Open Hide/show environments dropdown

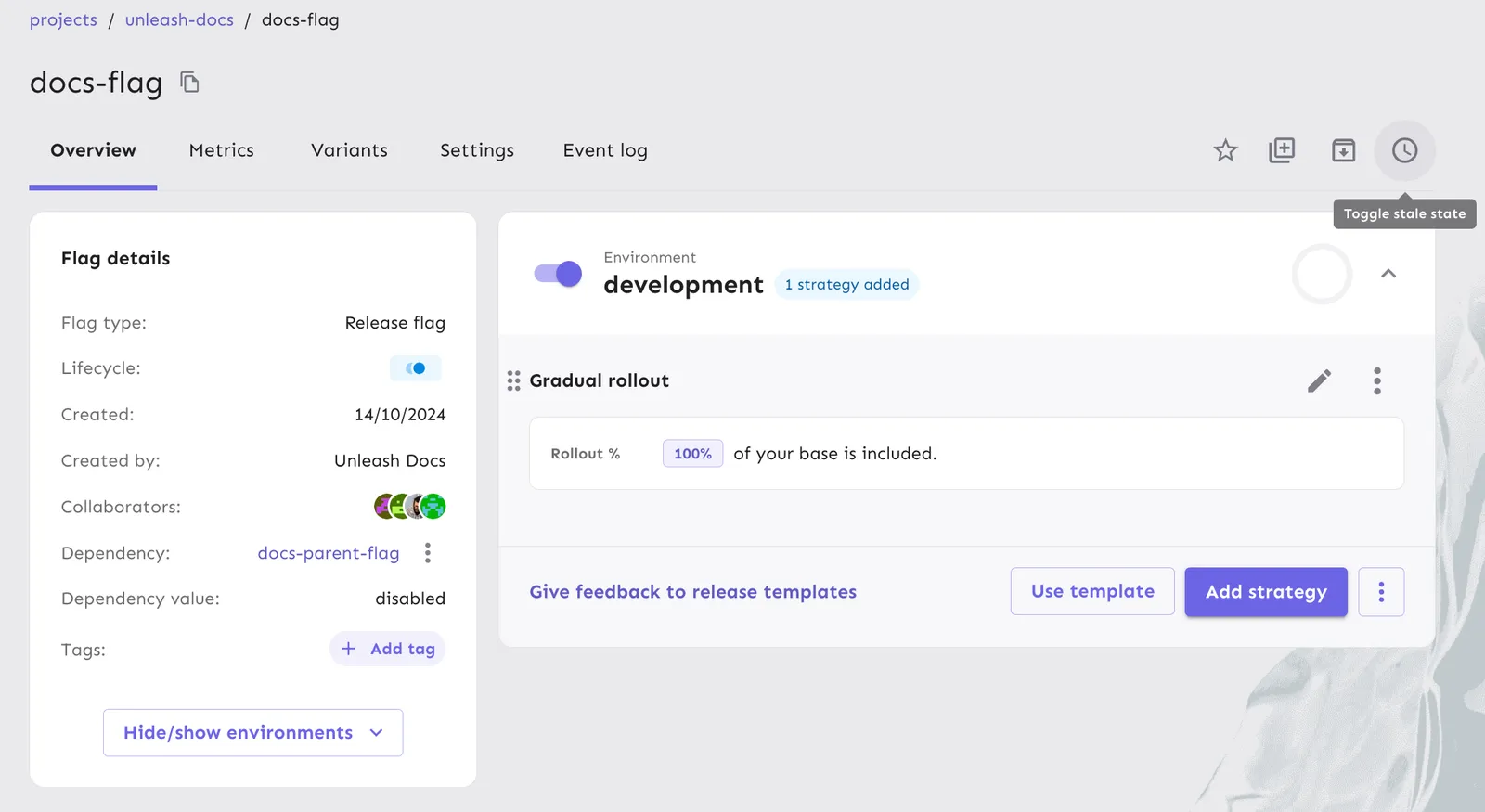tap(253, 733)
